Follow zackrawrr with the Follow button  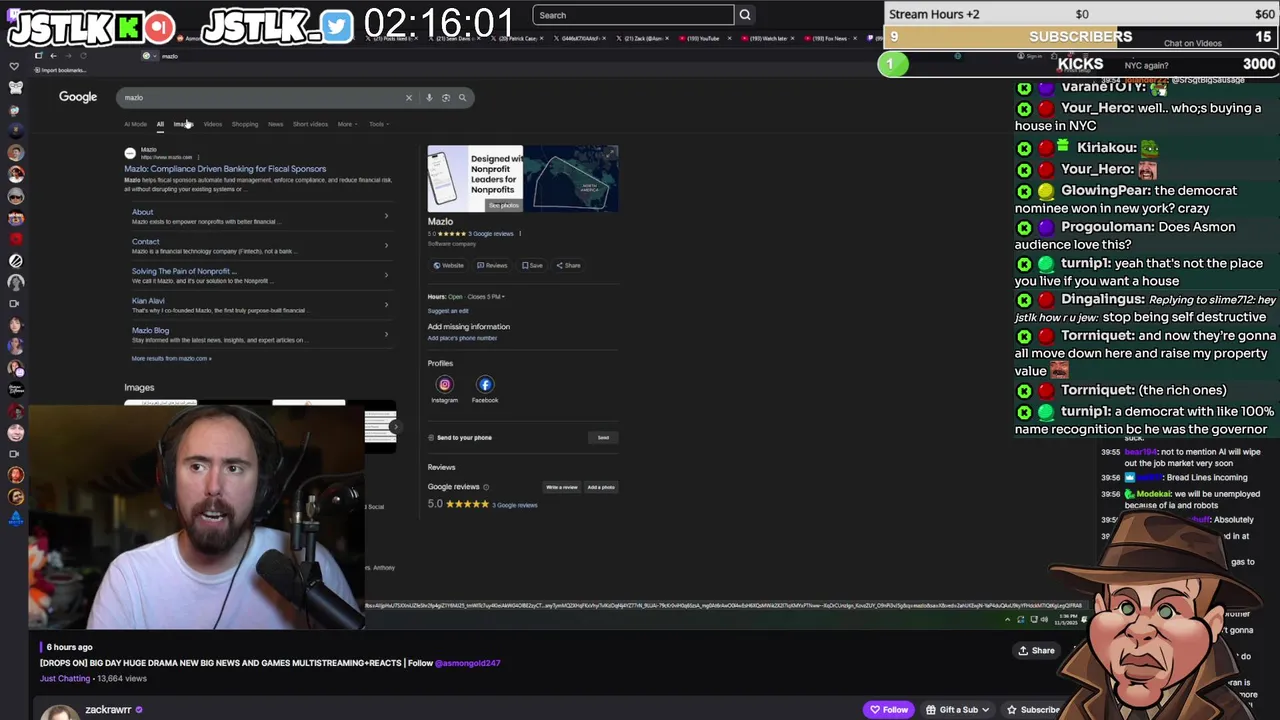888,710
